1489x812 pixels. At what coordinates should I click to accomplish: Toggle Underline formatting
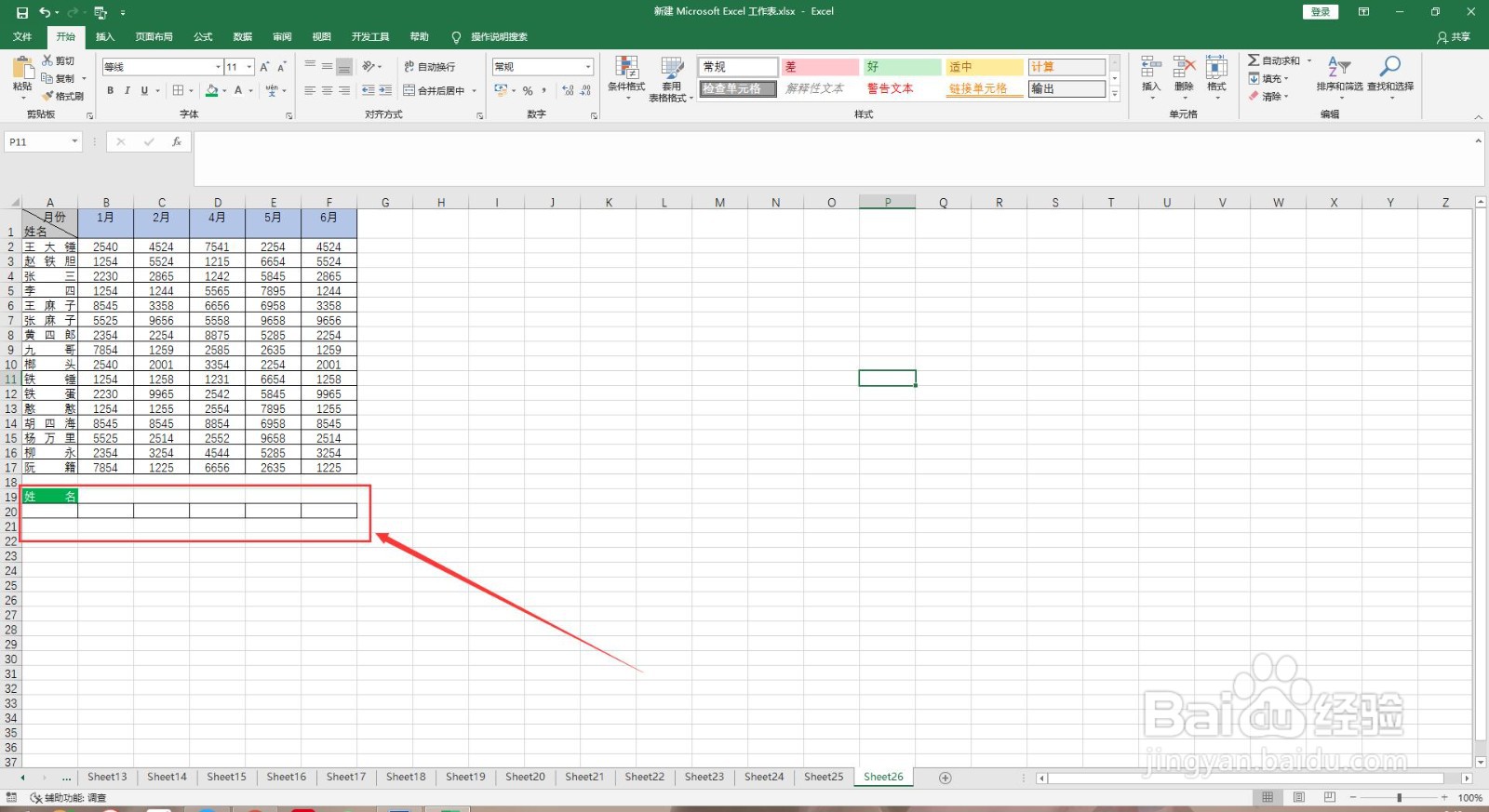tap(144, 90)
